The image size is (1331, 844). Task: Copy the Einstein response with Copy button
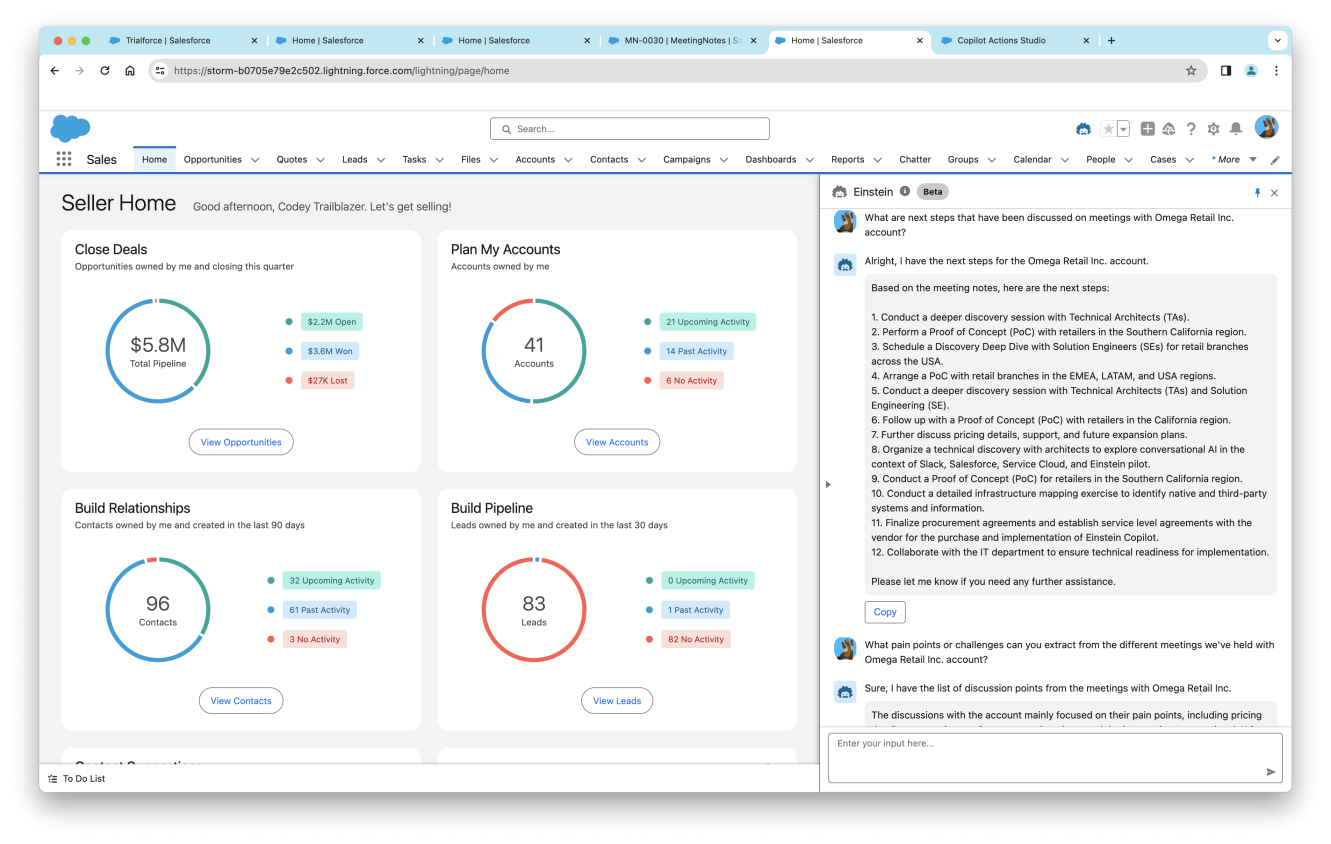click(884, 612)
